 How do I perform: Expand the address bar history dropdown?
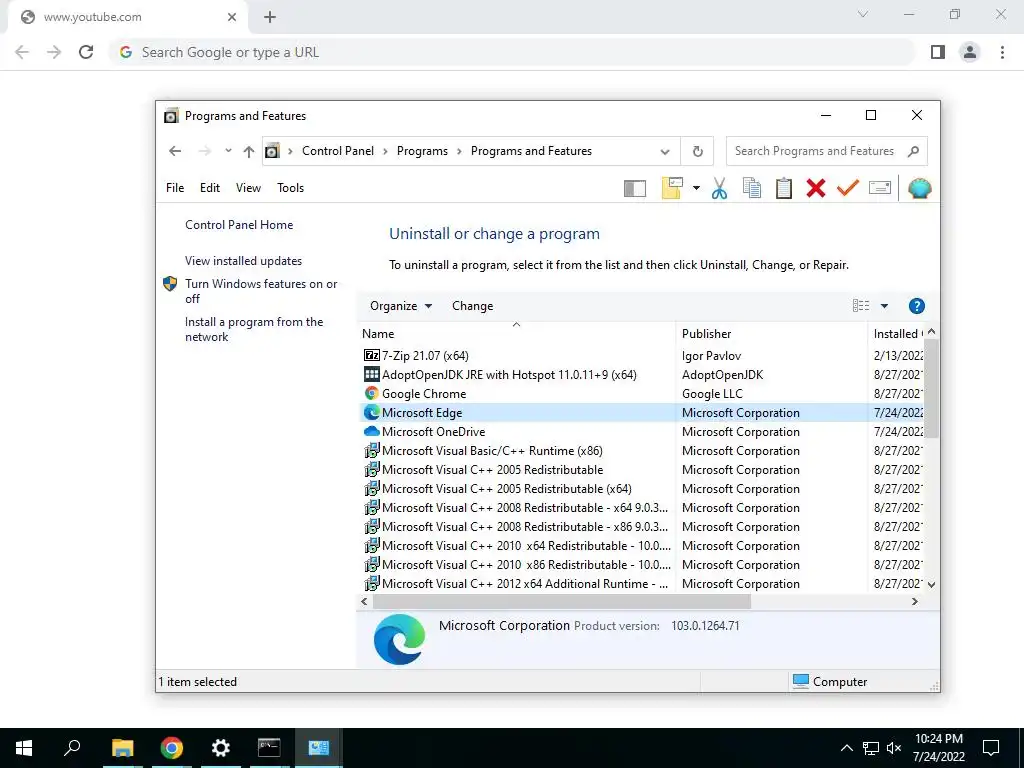665,152
